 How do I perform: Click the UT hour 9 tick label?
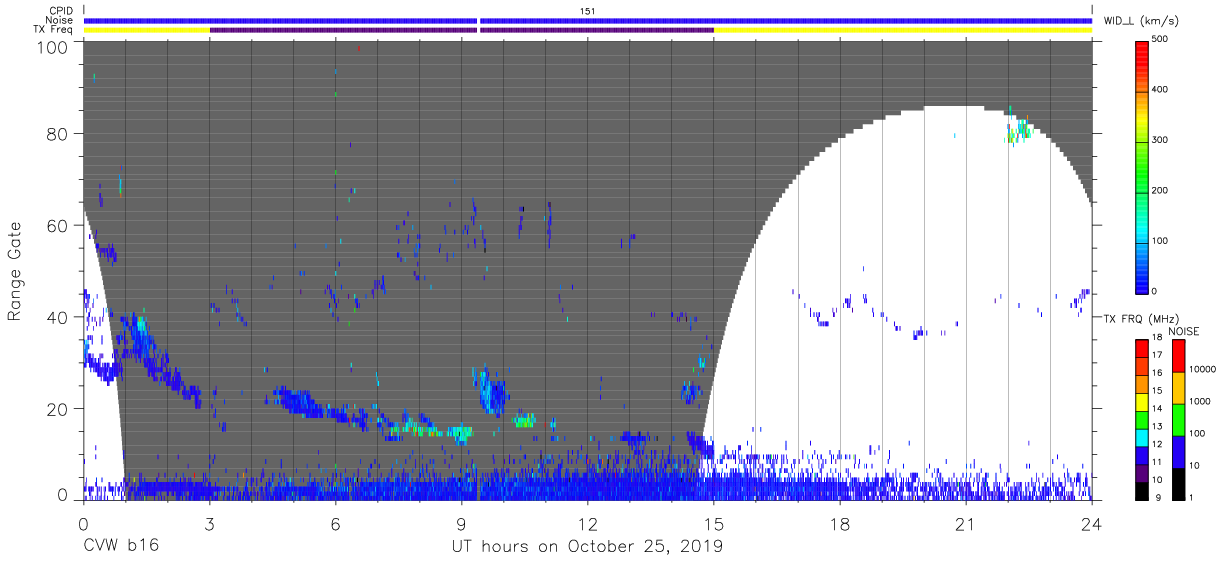point(461,523)
